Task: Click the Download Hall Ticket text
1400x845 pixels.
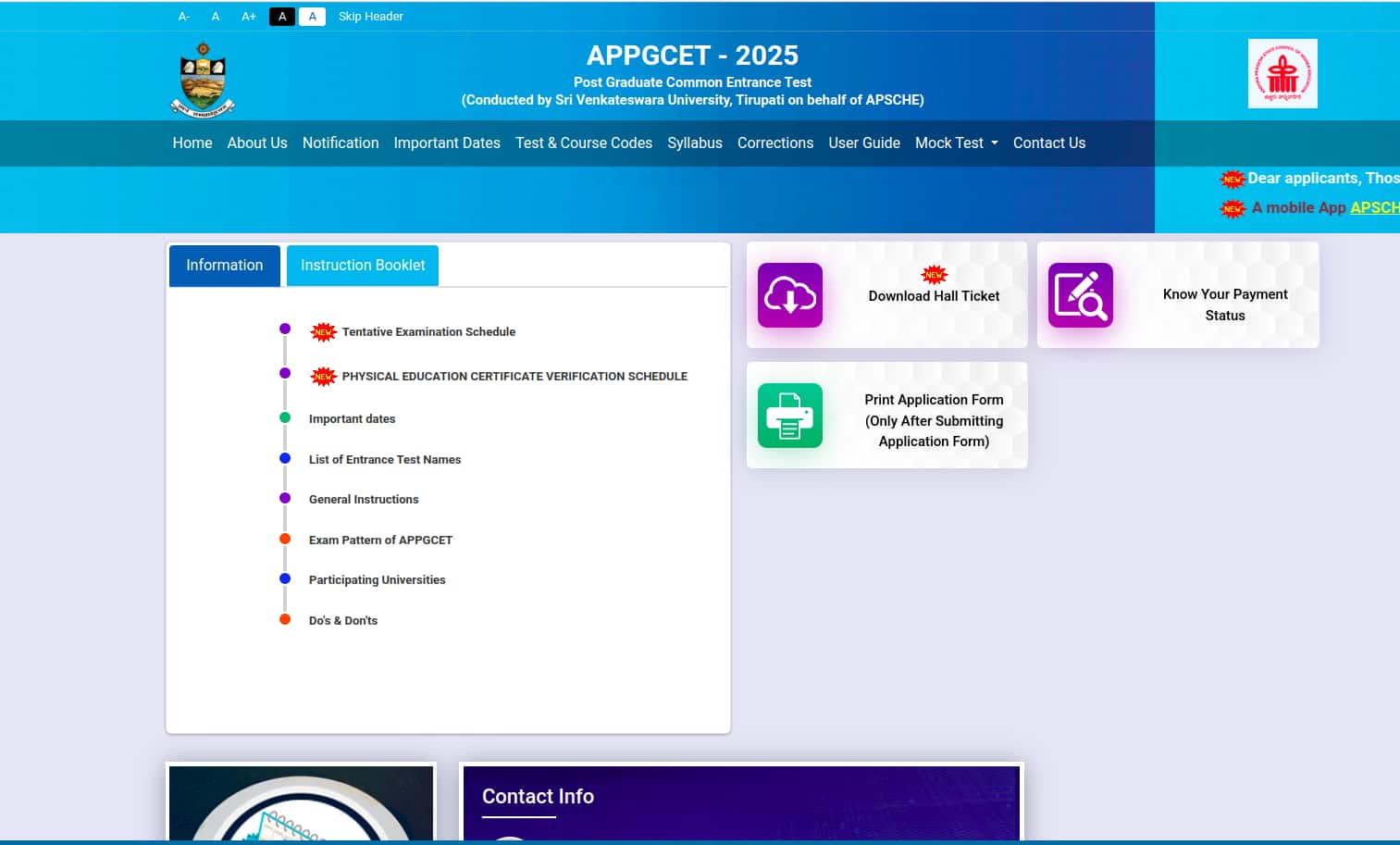Action: 934,296
